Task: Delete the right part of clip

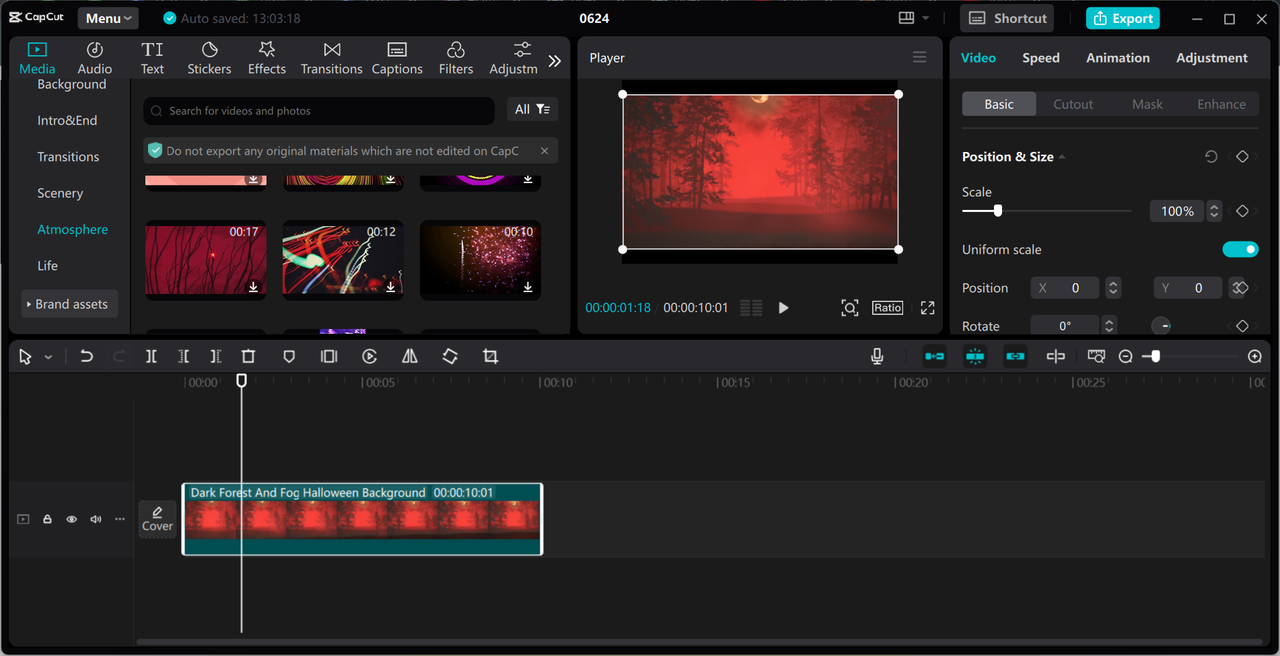Action: click(x=216, y=356)
